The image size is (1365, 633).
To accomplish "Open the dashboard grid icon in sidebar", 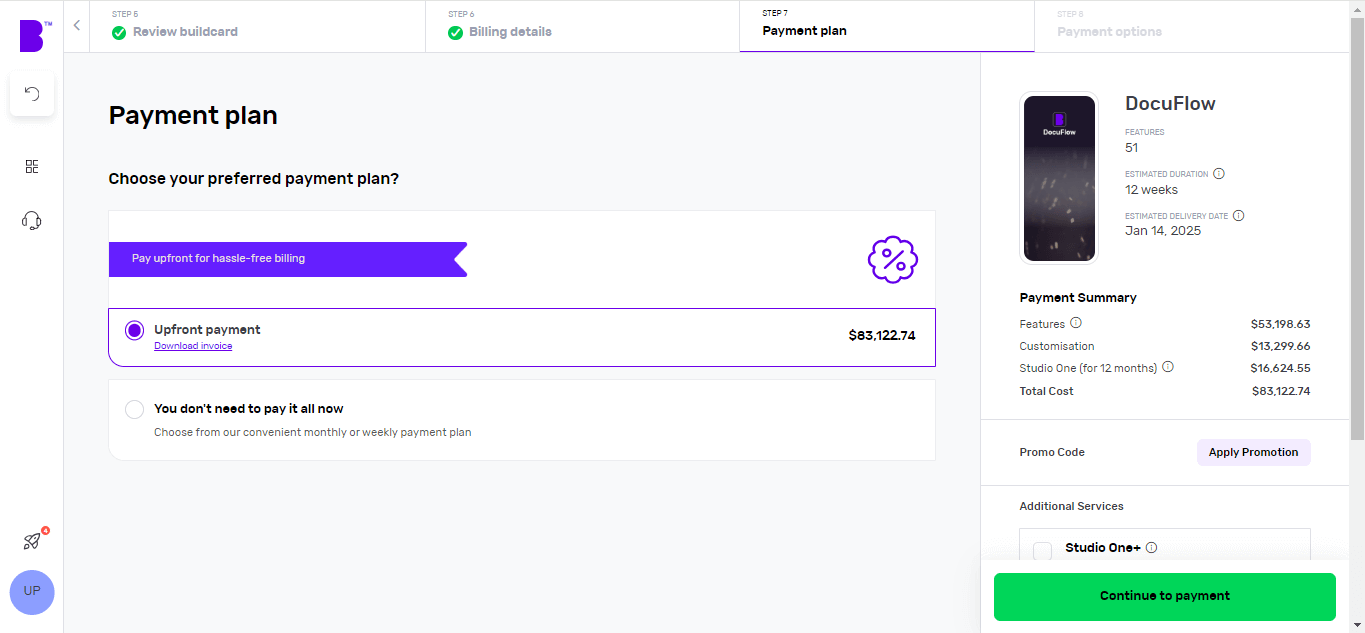I will 31,166.
